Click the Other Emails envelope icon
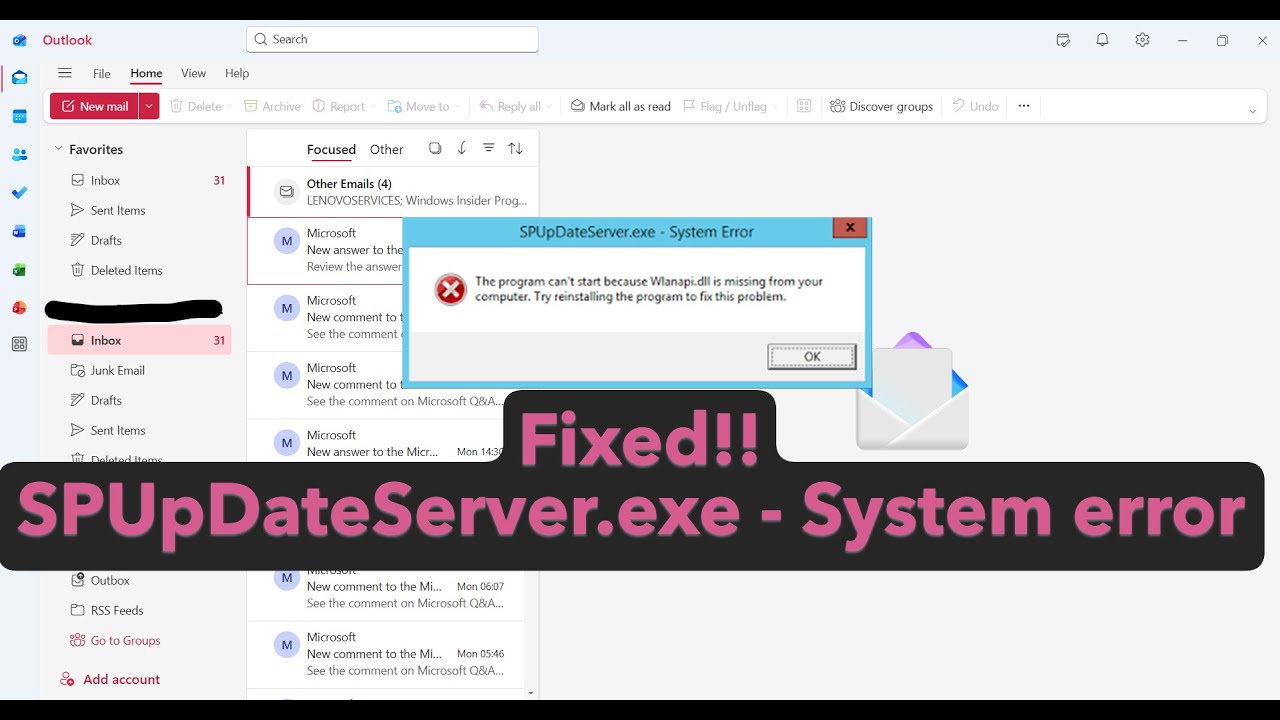This screenshot has width=1280, height=720. [287, 191]
